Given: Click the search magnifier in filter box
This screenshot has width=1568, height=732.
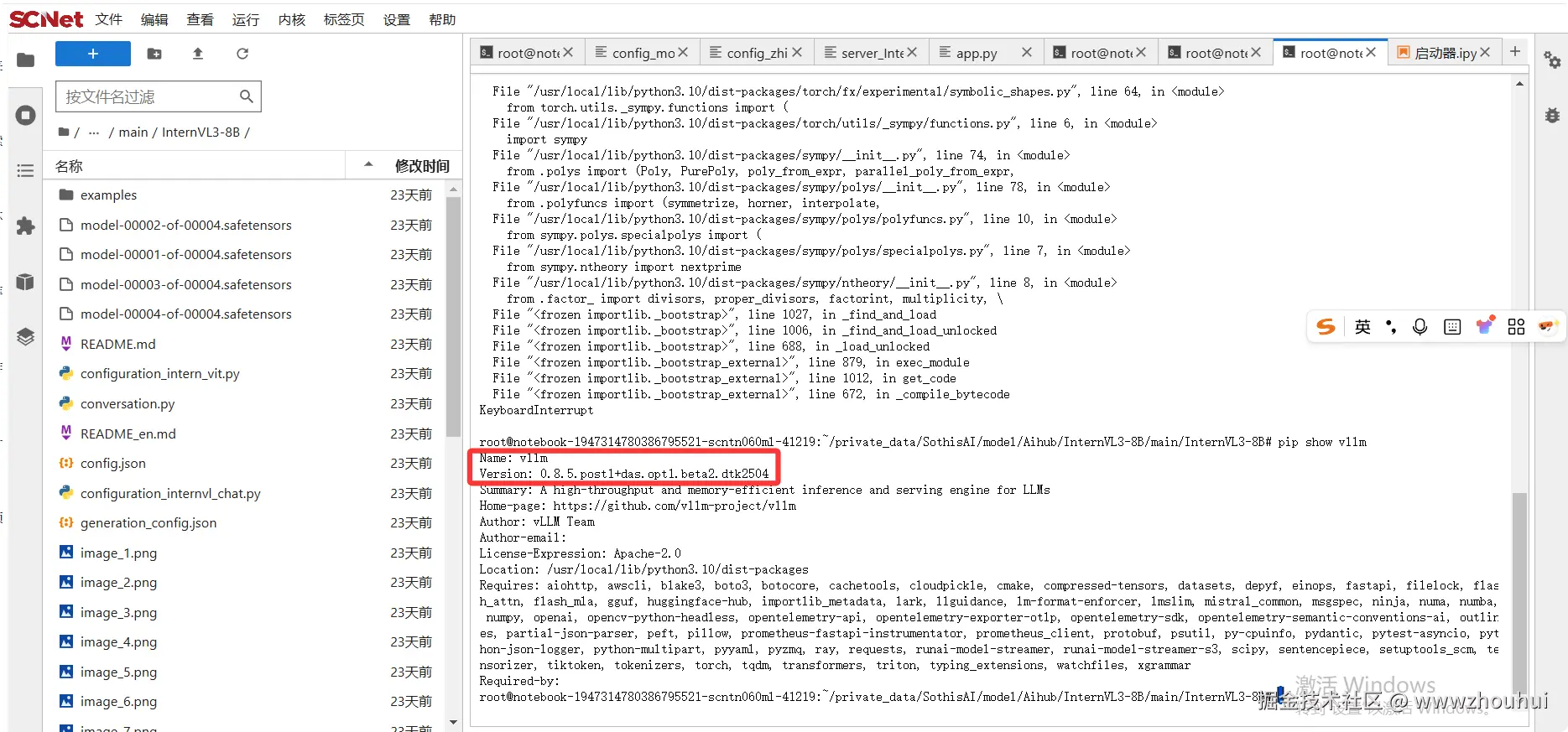Looking at the screenshot, I should (x=246, y=96).
